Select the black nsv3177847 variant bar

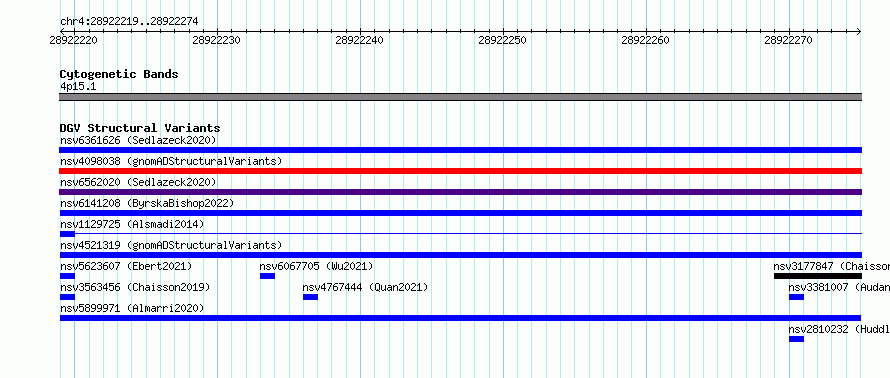click(x=818, y=276)
